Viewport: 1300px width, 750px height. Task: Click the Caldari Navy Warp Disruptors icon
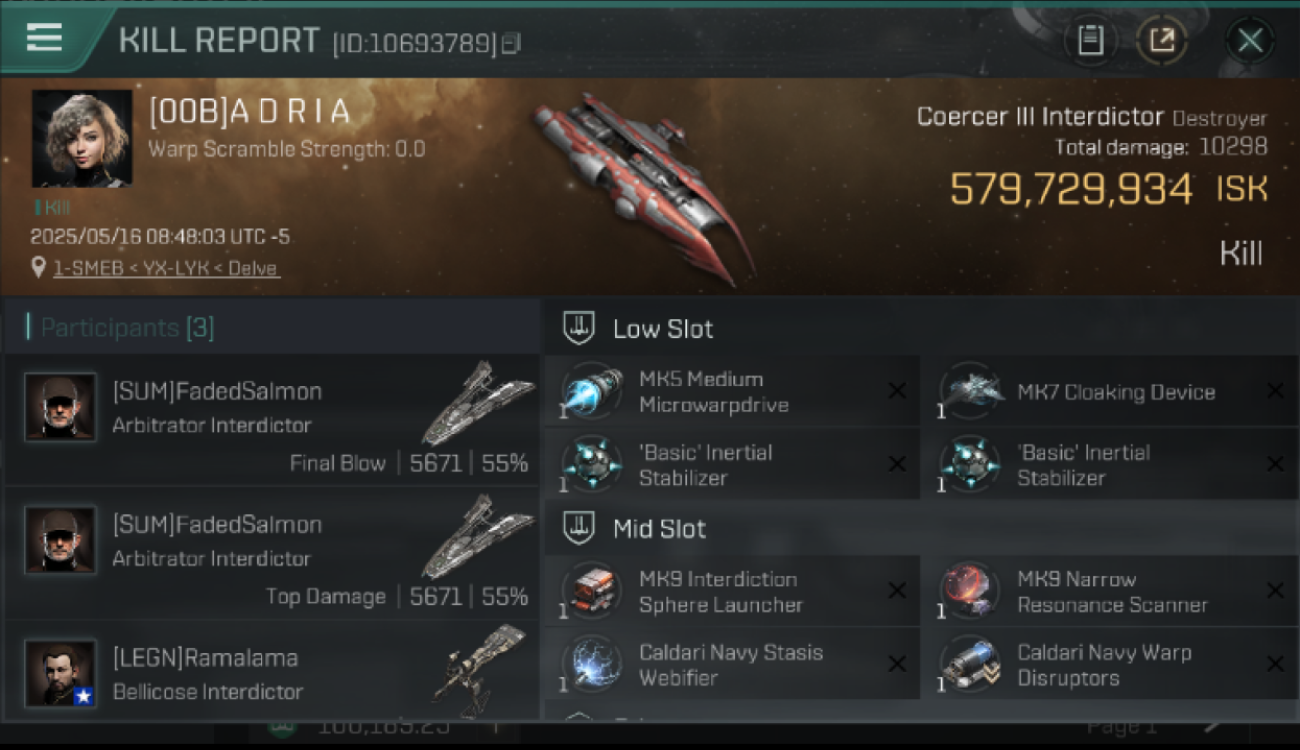click(970, 664)
